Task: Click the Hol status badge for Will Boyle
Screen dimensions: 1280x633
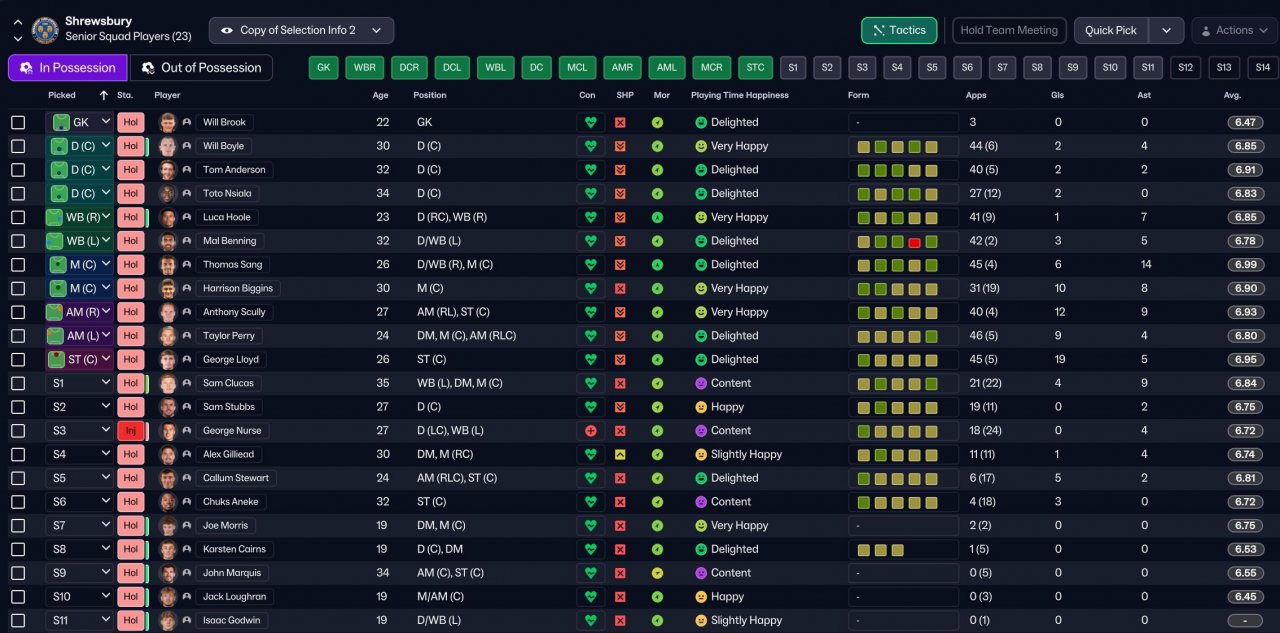Action: [131, 146]
